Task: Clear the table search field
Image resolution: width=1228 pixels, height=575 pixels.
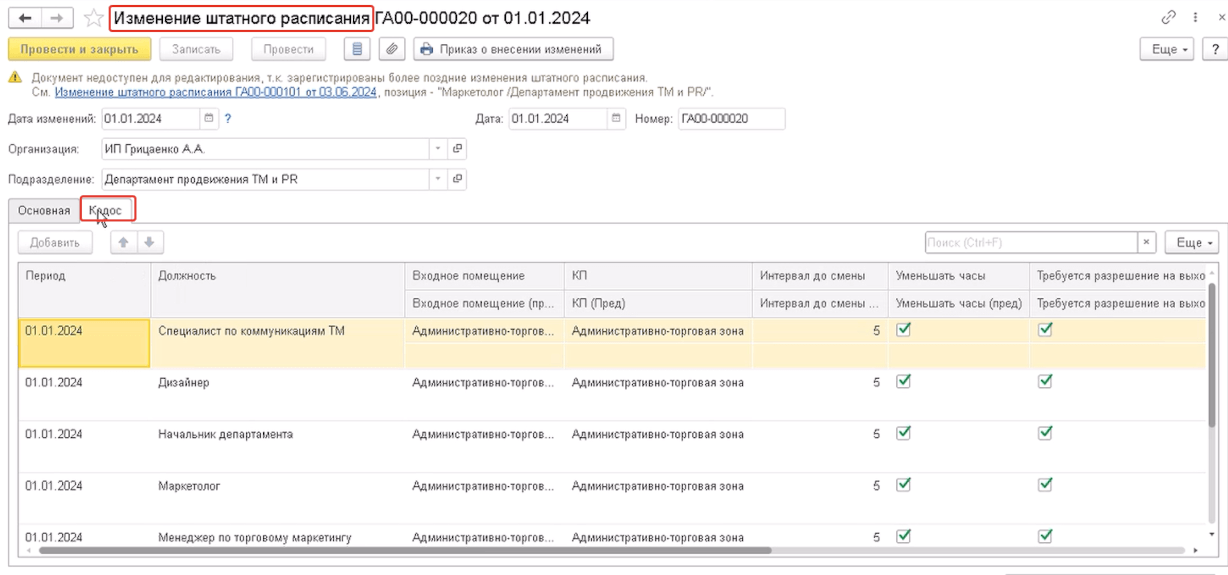Action: [x=1146, y=242]
